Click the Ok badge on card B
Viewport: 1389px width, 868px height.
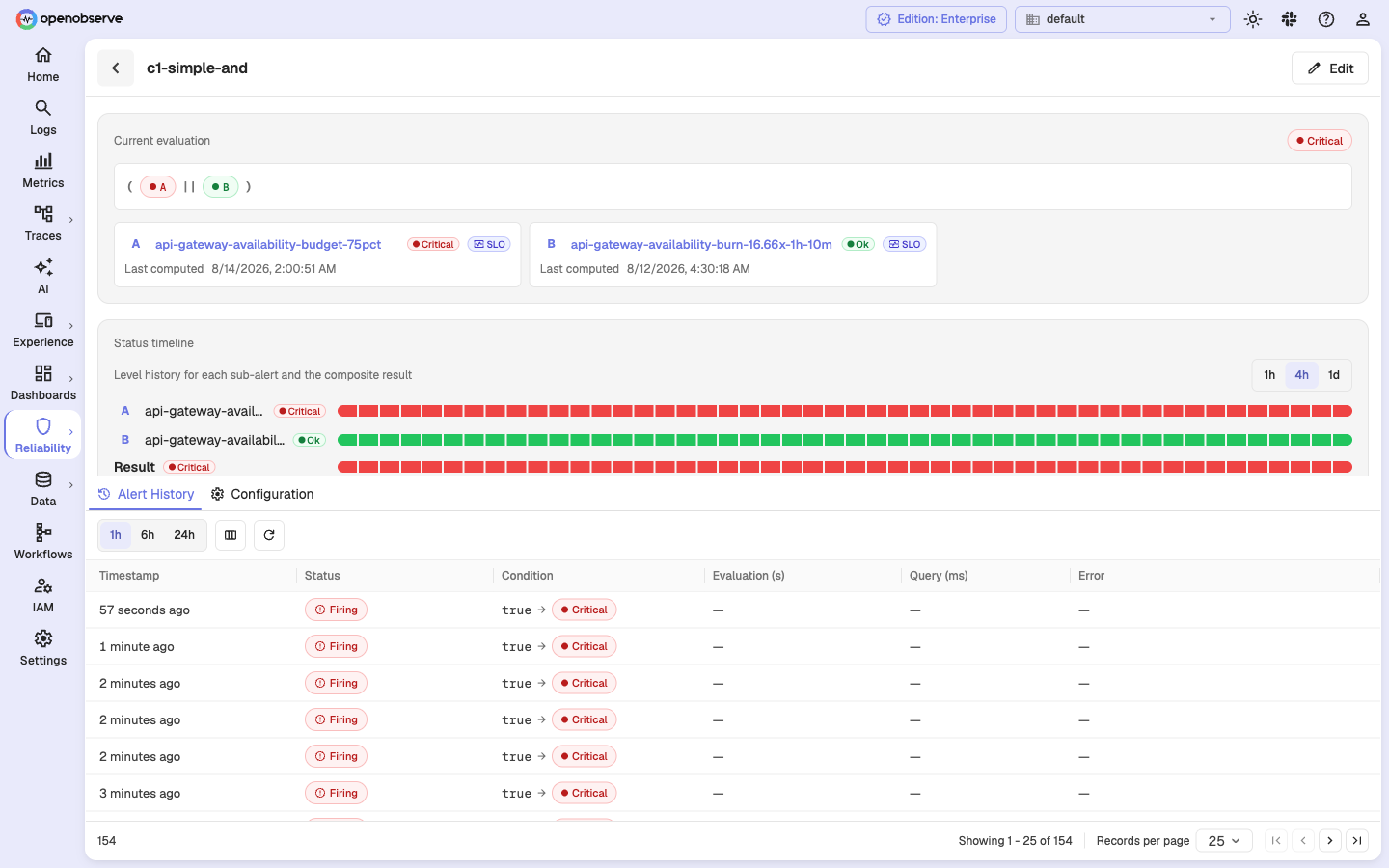pyautogui.click(x=858, y=244)
